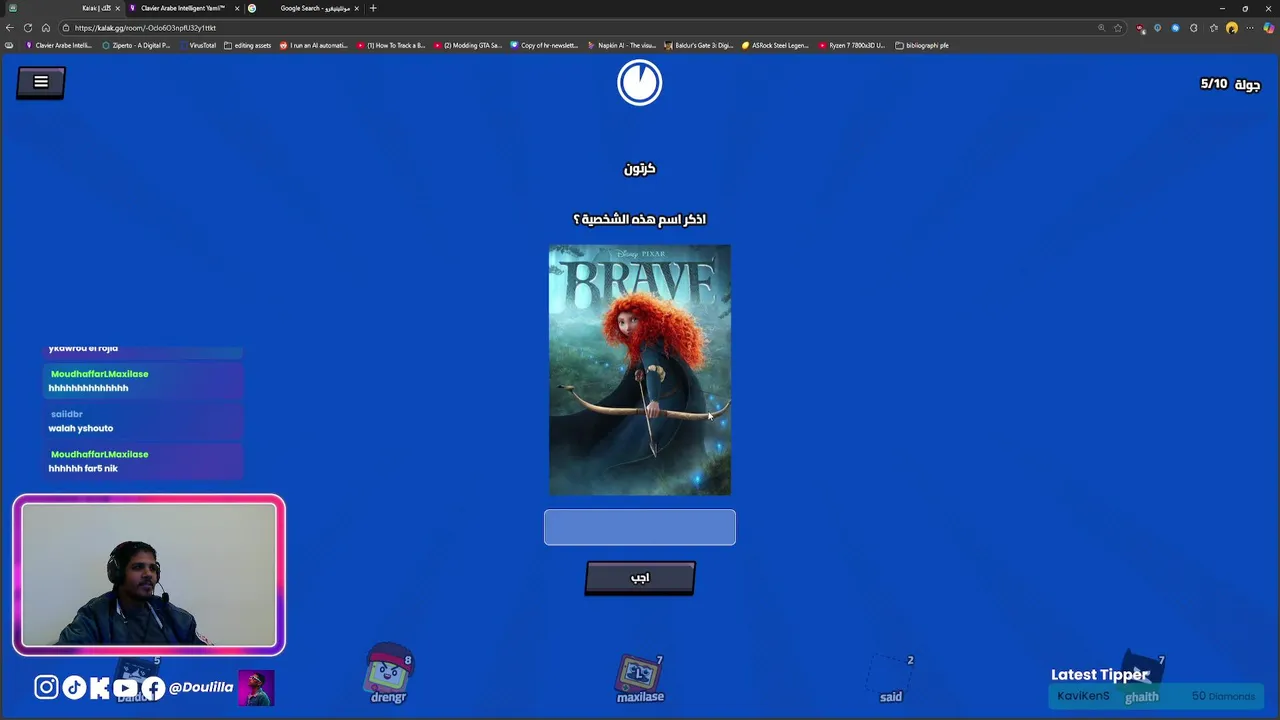
Task: Open the browser three-dots settings menu
Action: [1250, 28]
